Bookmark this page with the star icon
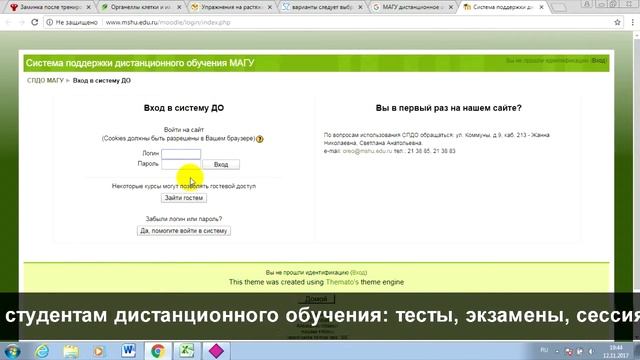This screenshot has height=360, width=640. click(x=617, y=22)
